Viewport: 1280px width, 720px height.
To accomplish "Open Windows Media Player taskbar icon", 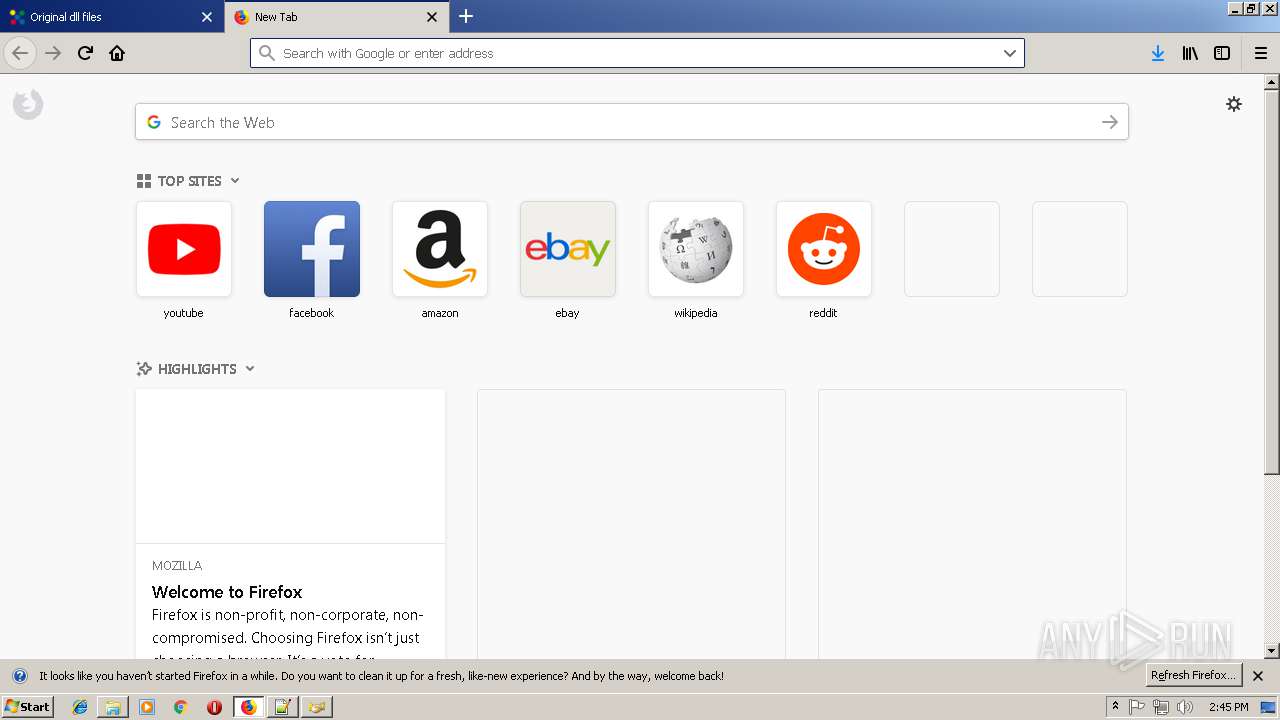I will pyautogui.click(x=147, y=707).
